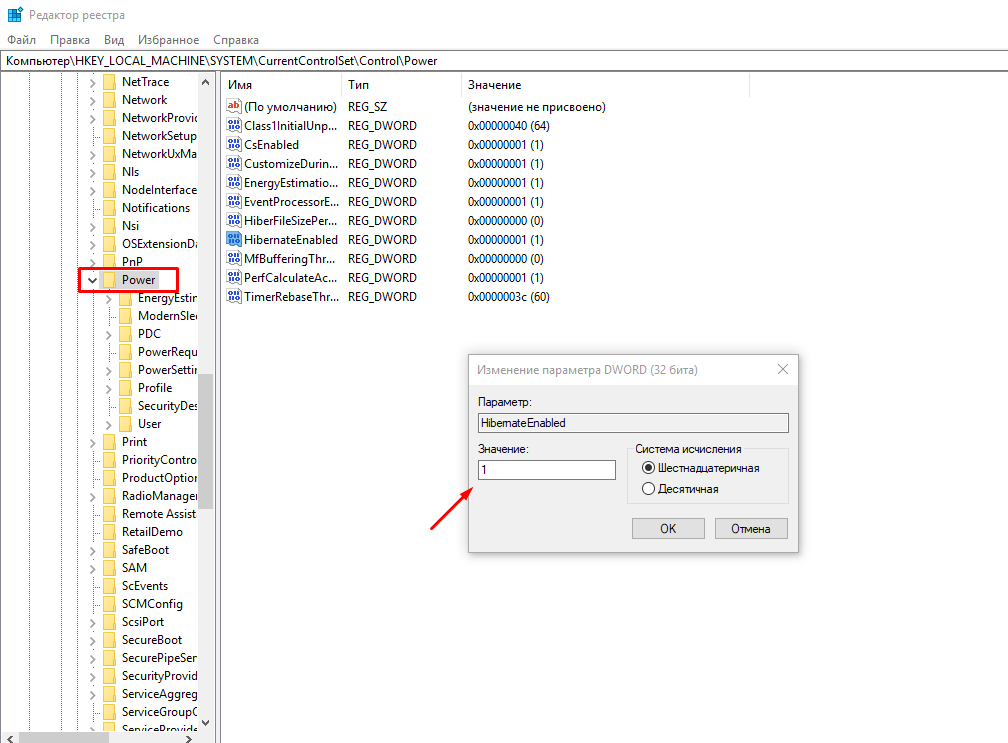Open the Файл menu

tap(21, 40)
